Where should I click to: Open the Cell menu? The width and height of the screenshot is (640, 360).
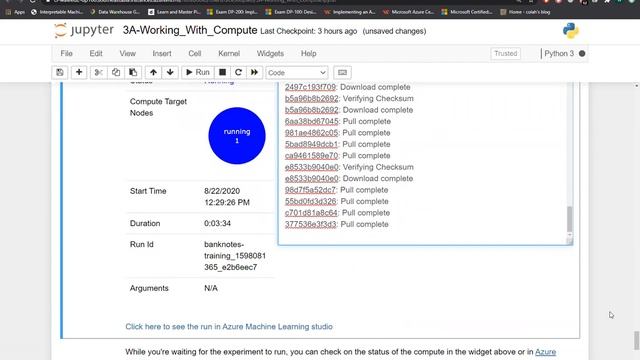195,53
